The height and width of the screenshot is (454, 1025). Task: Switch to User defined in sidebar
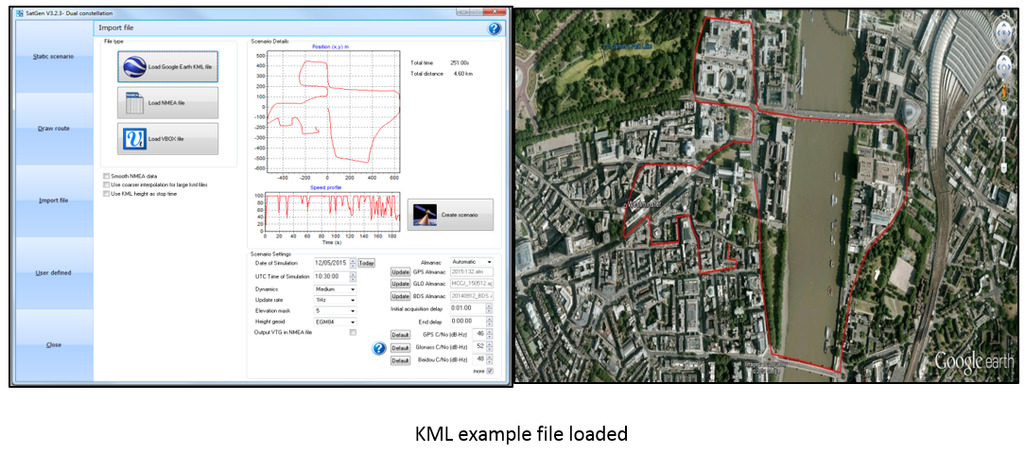coord(53,273)
